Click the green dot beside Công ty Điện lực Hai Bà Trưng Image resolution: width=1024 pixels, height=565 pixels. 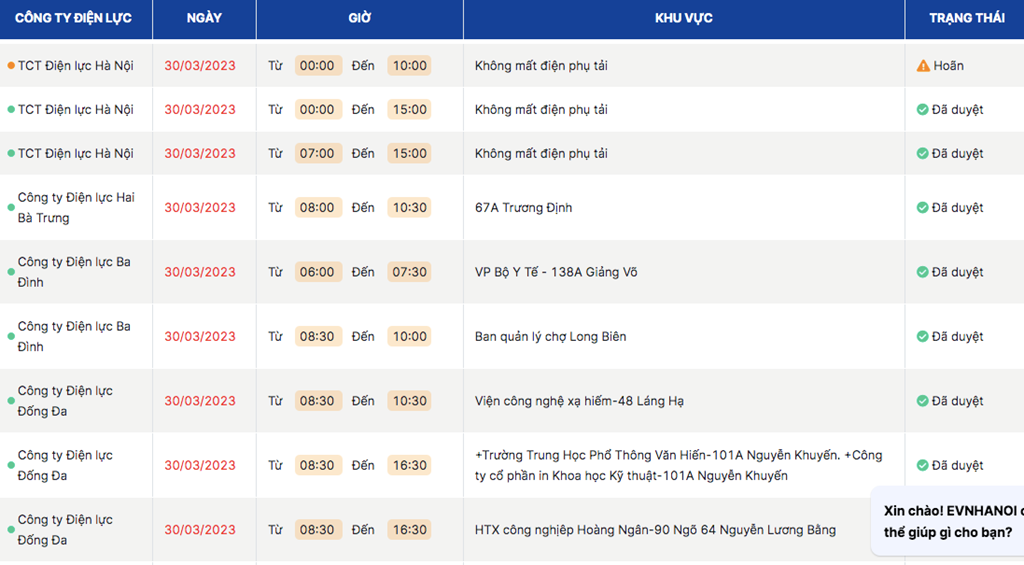pos(11,208)
